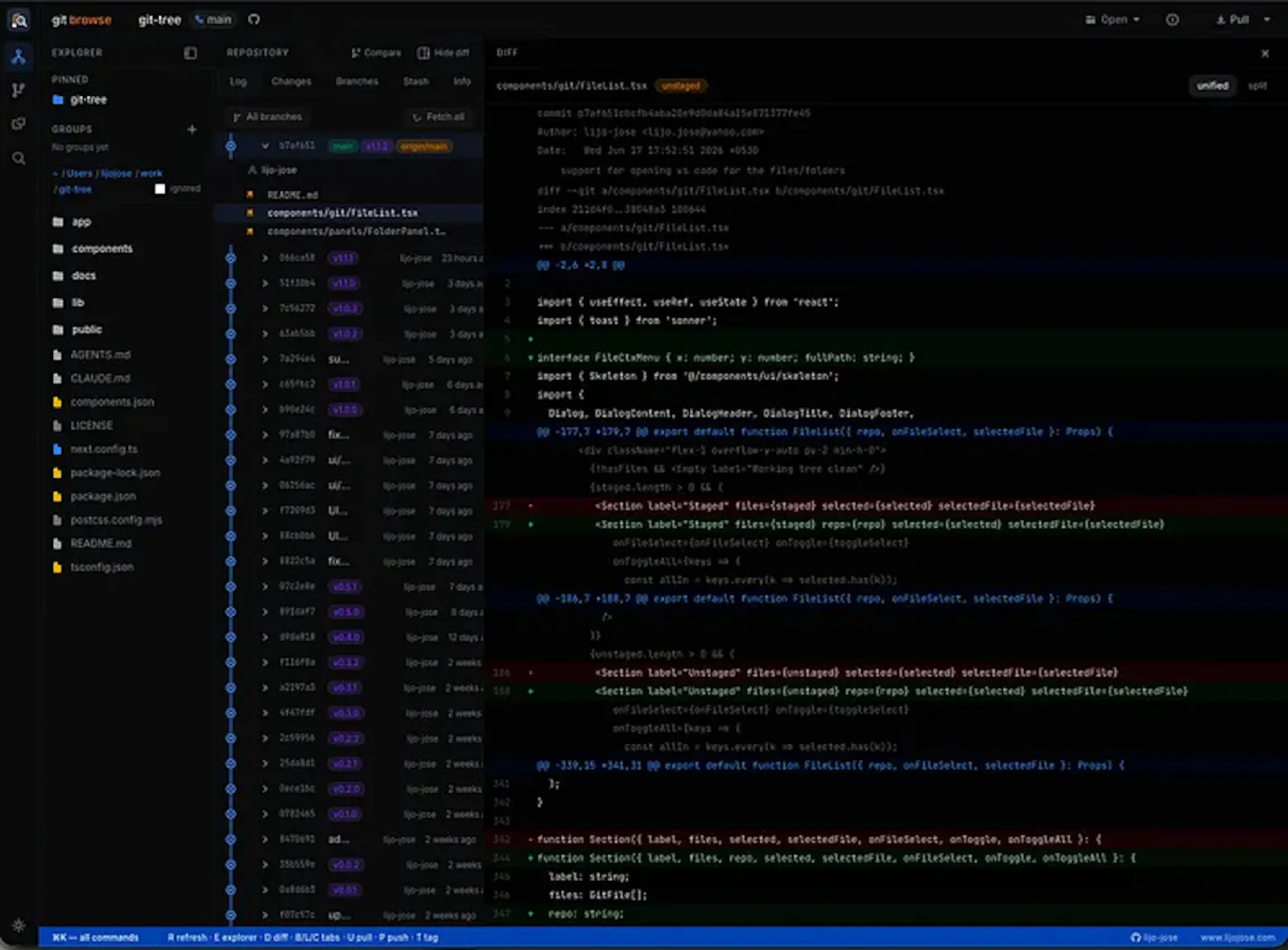The height and width of the screenshot is (950, 1288).
Task: Select components/panels/FolderPanel file in commit
Action: pos(356,232)
